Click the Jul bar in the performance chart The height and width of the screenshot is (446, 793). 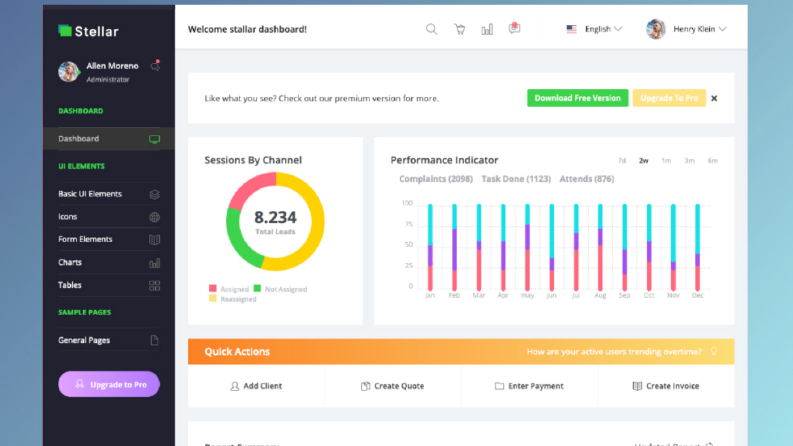click(x=576, y=247)
